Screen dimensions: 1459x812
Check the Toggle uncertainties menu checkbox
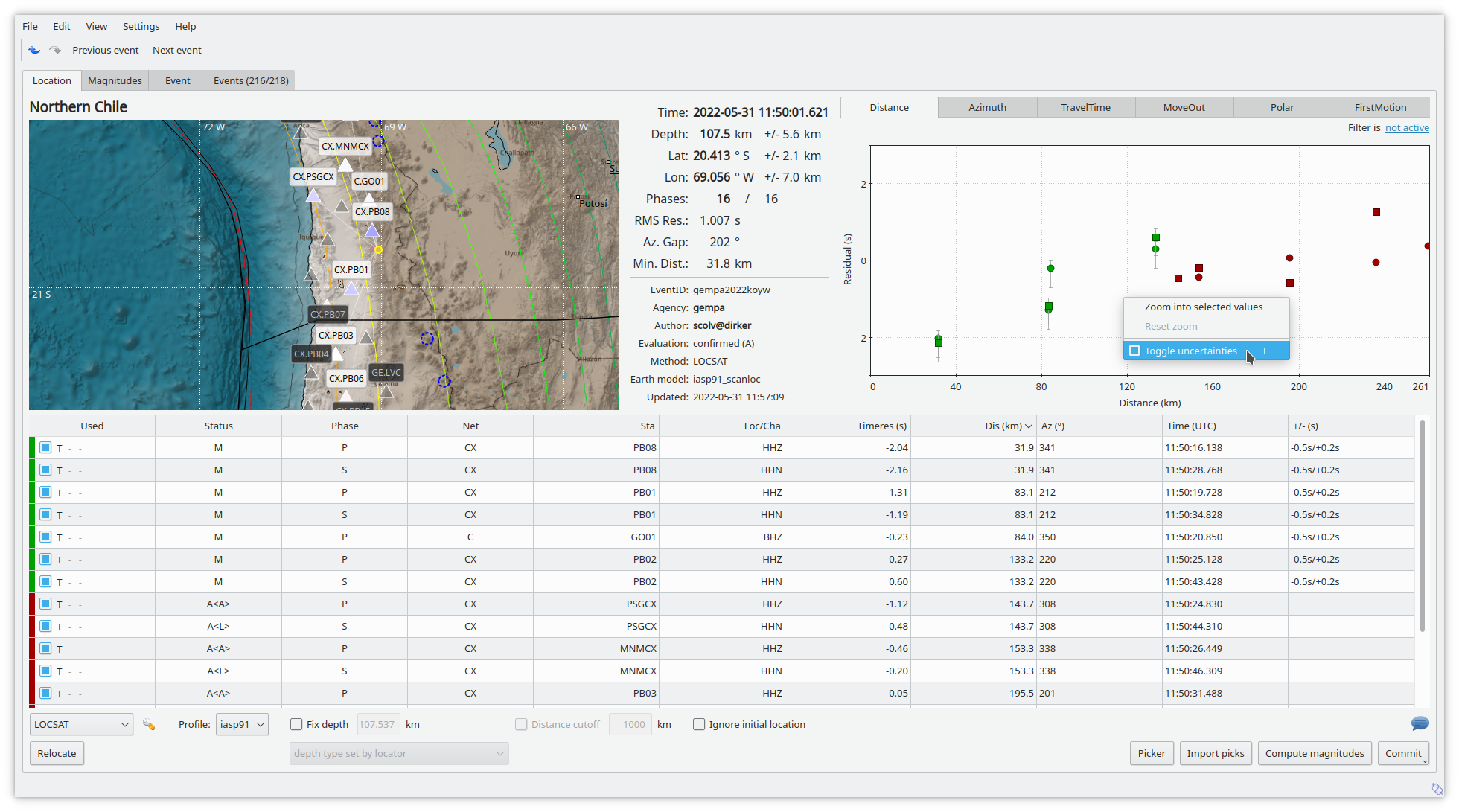coord(1134,351)
